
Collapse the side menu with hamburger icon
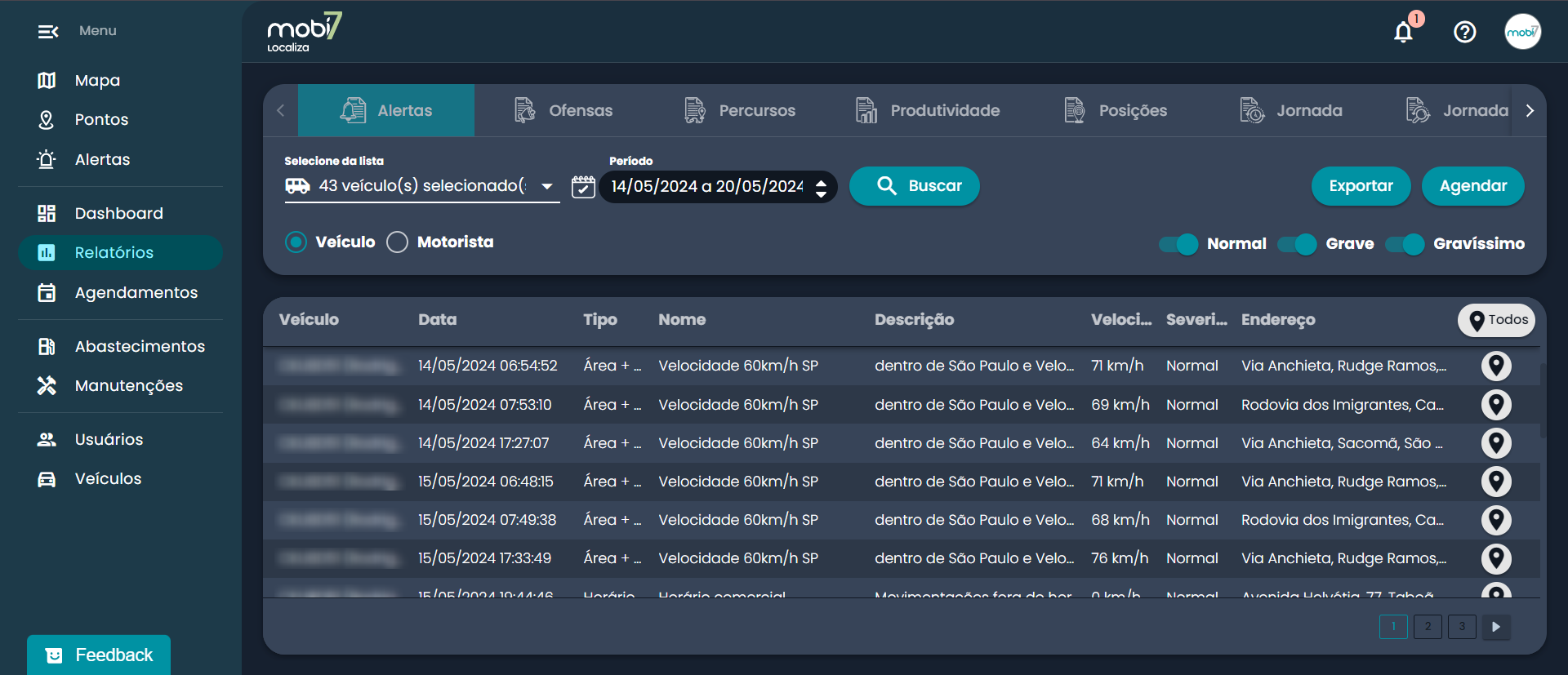tap(48, 31)
